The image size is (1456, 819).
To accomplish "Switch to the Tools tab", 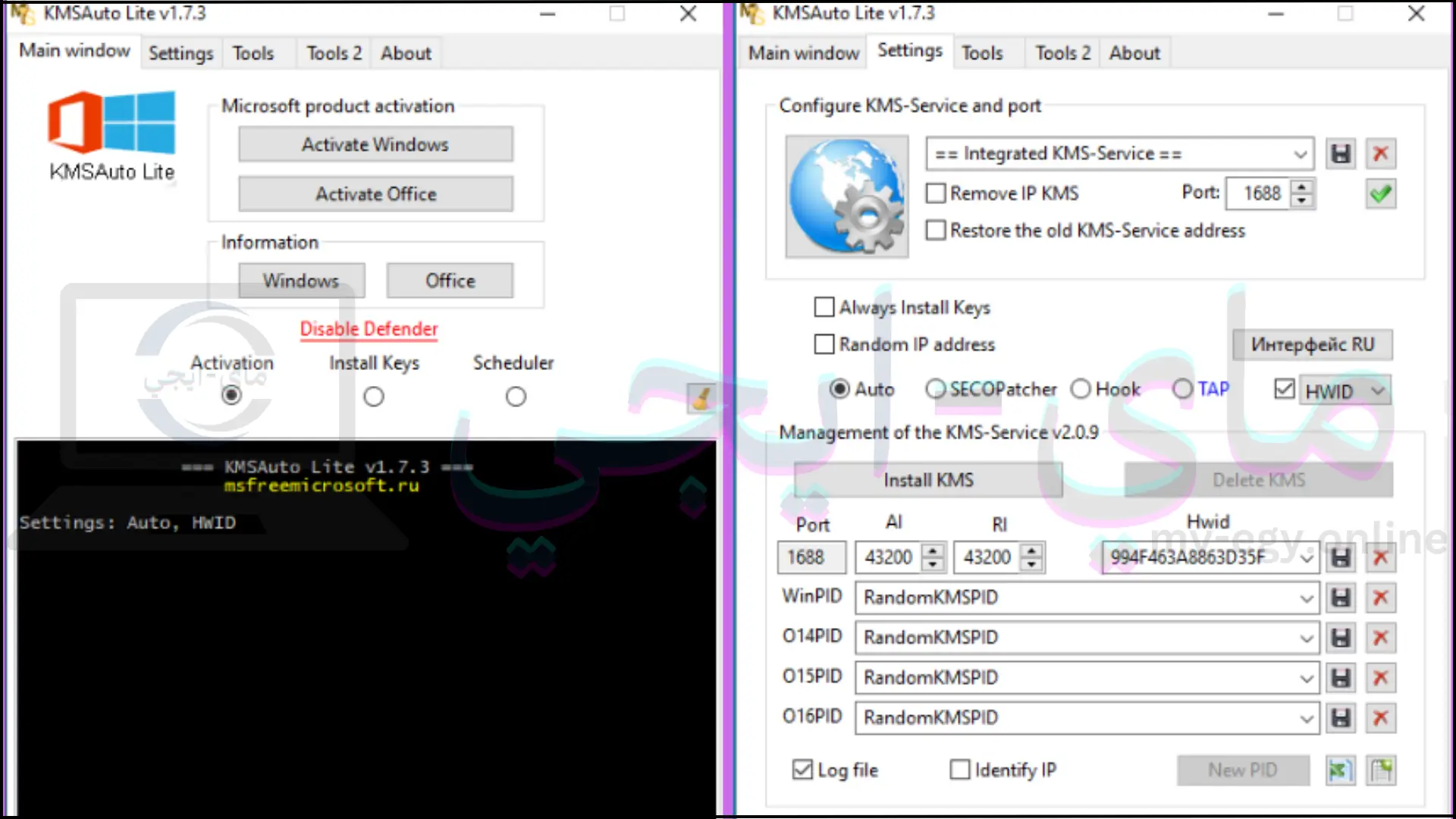I will coord(253,53).
